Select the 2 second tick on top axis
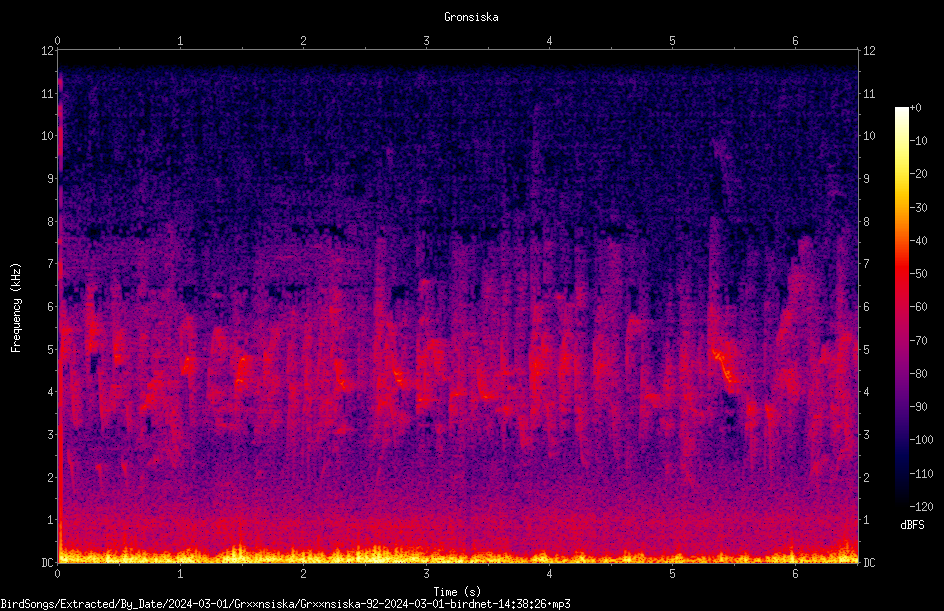Viewport: 944px width, 611px height. pos(303,41)
